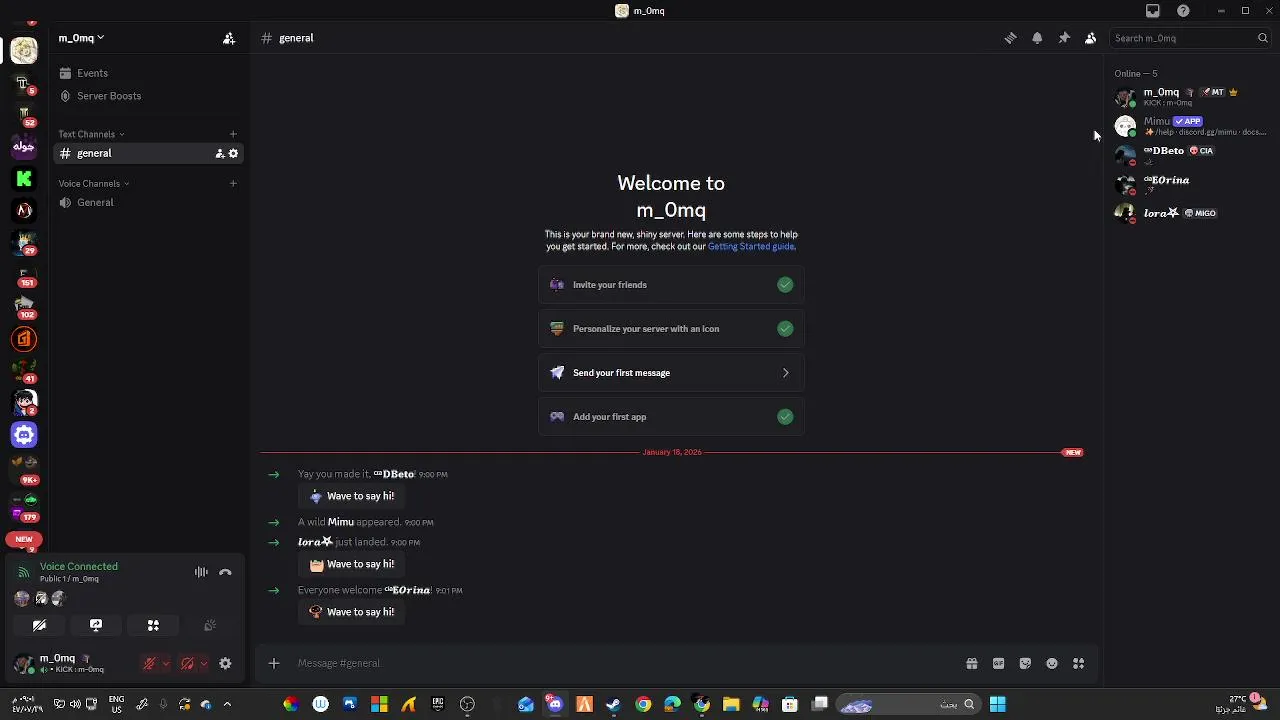This screenshot has height=720, width=1280.
Task: Open Server Boosts
Action: tap(147, 96)
